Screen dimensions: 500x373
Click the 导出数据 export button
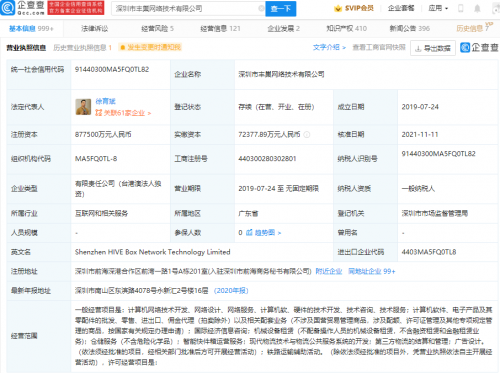pyautogui.click(x=433, y=49)
